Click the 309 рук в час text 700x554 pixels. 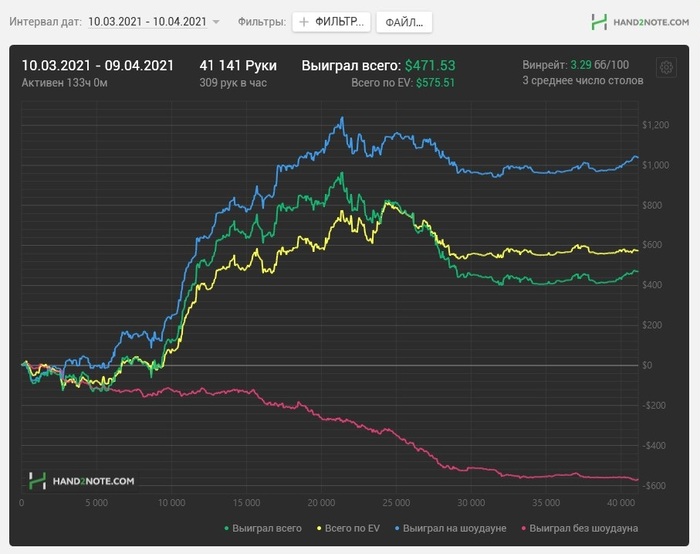click(233, 83)
